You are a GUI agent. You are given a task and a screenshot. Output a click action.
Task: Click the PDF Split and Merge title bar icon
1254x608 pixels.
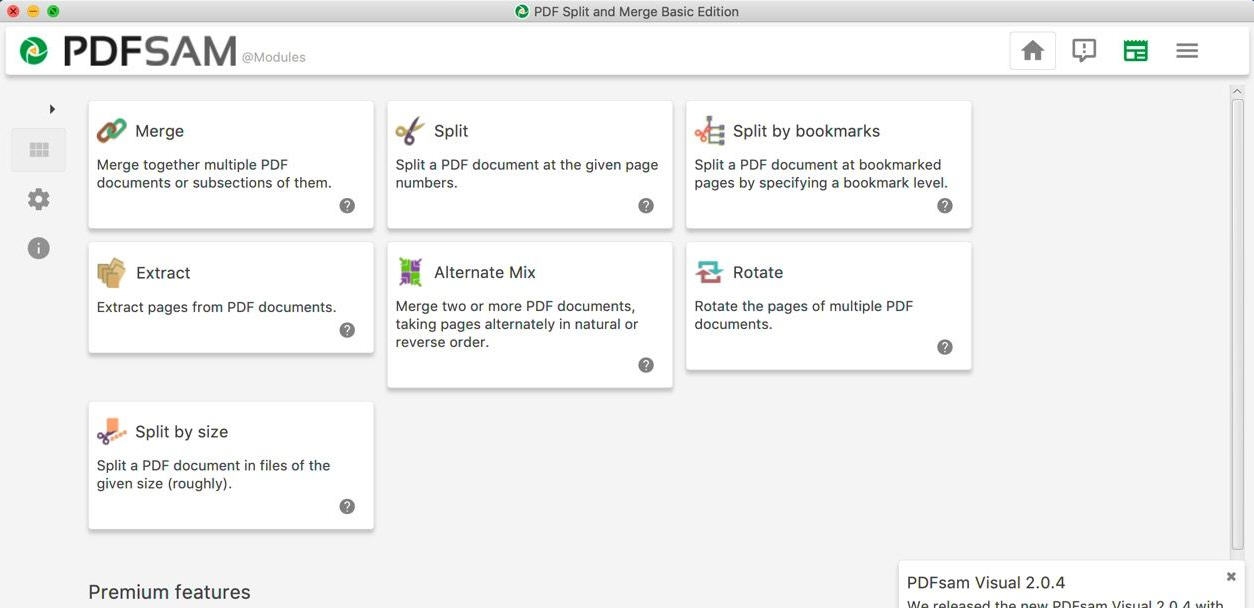click(521, 11)
